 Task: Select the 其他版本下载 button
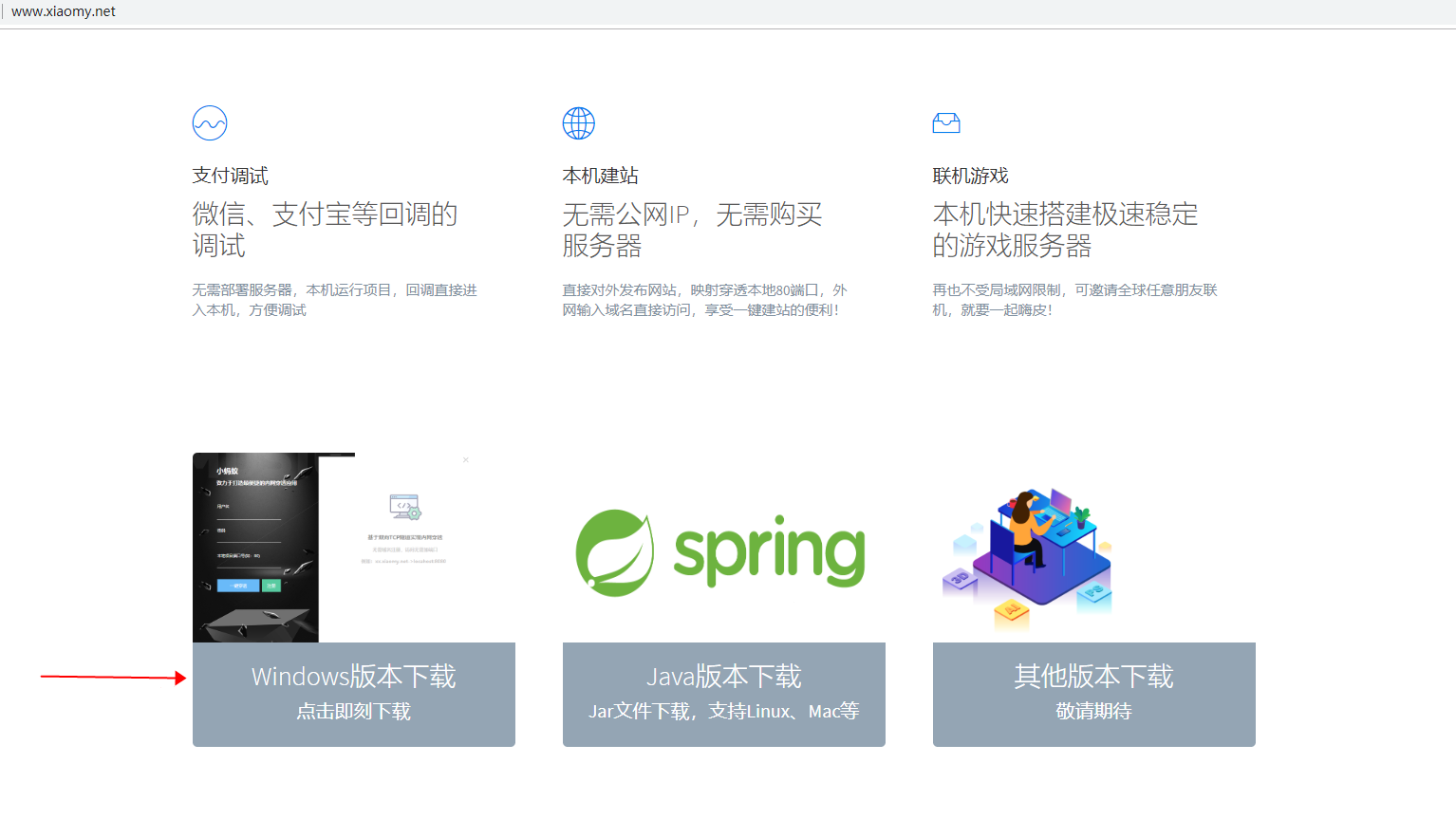(x=1094, y=695)
